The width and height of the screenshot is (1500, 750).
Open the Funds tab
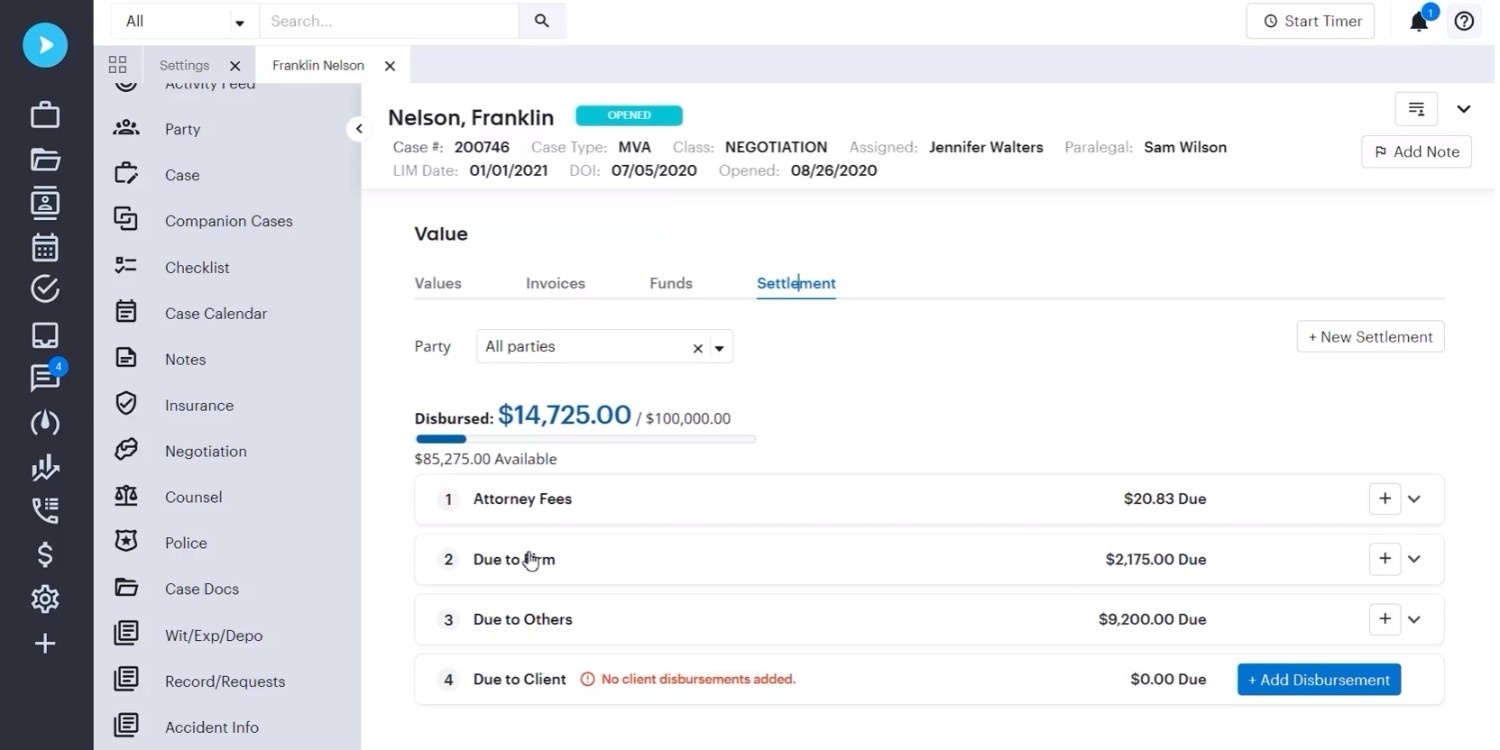coord(670,283)
